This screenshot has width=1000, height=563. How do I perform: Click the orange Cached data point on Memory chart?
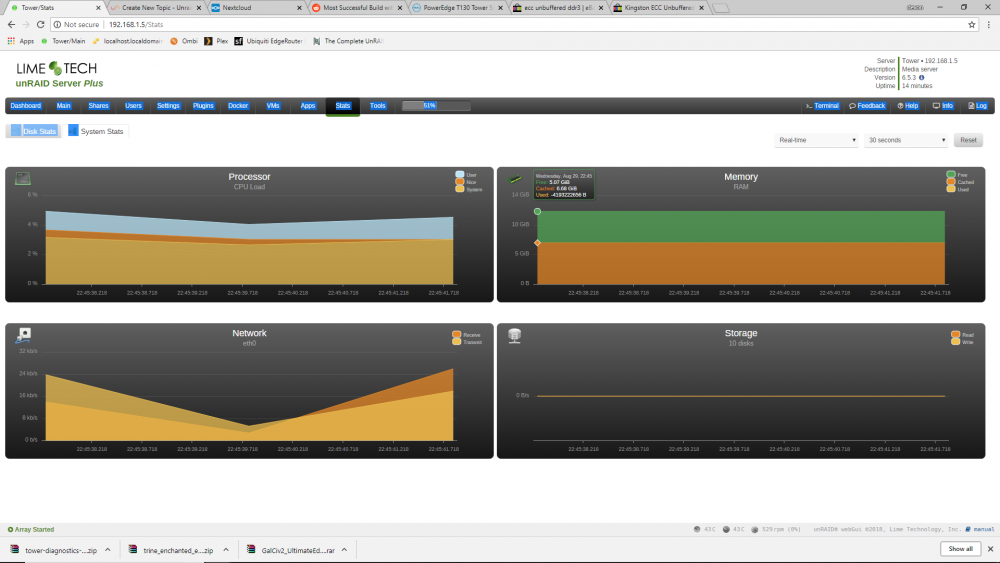pyautogui.click(x=538, y=243)
